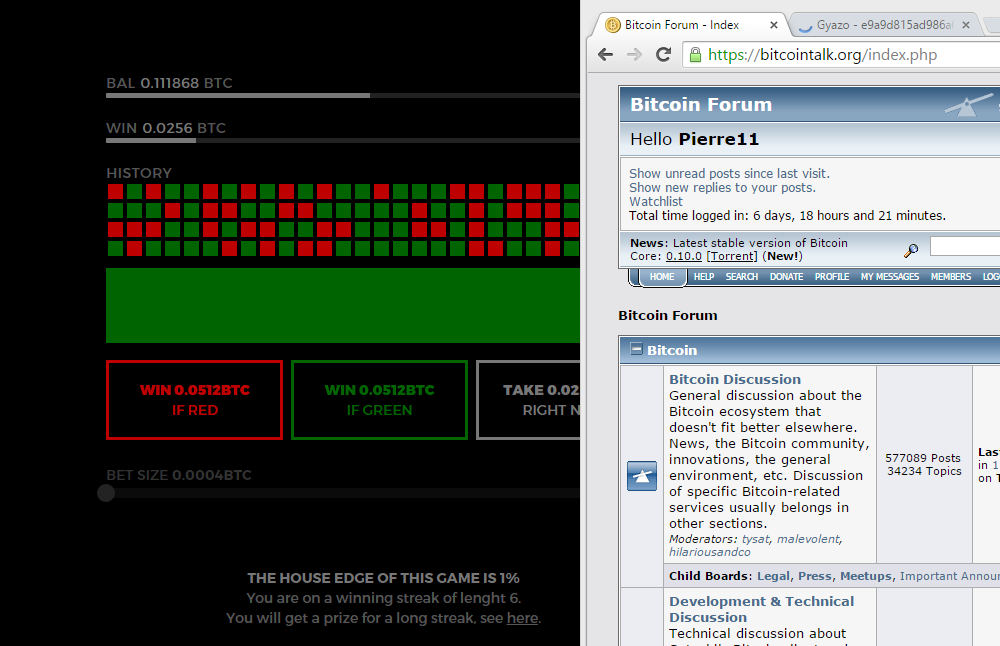
Task: Click the 'Total time logged in' text
Action: coord(787,216)
